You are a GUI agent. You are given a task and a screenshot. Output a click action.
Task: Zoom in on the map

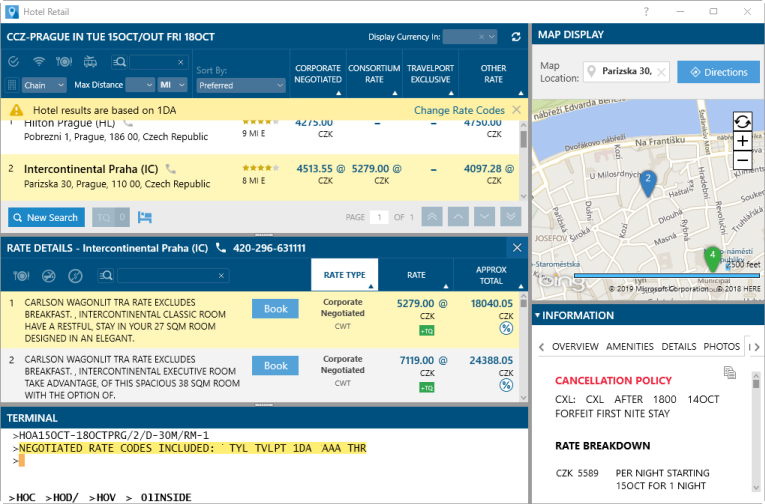742,141
